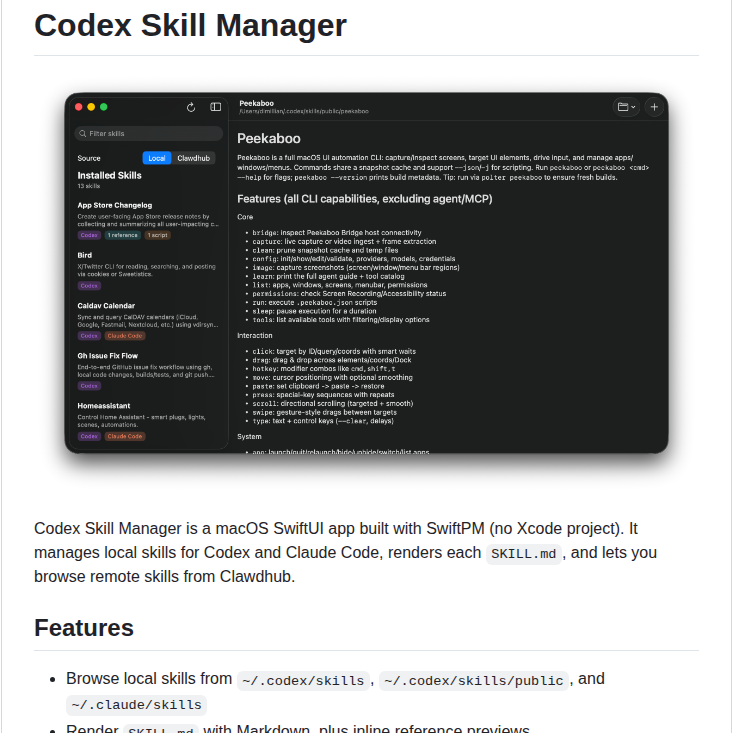Click the '1 script' tag
733x733 pixels.
158,235
